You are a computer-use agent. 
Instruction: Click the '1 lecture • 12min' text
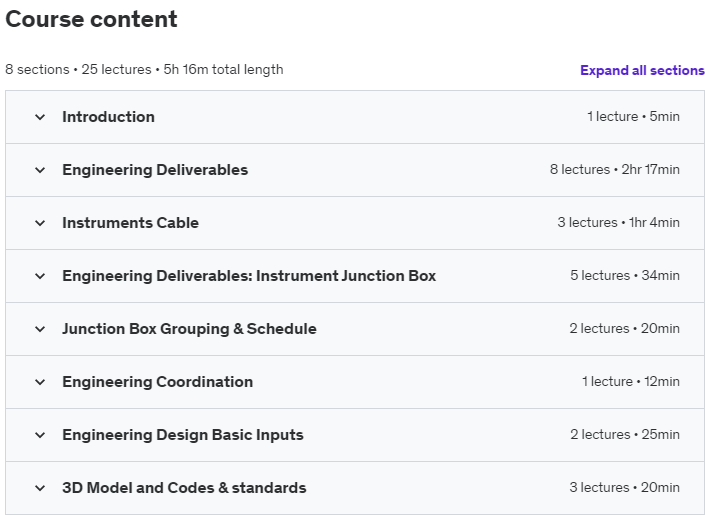click(x=631, y=382)
